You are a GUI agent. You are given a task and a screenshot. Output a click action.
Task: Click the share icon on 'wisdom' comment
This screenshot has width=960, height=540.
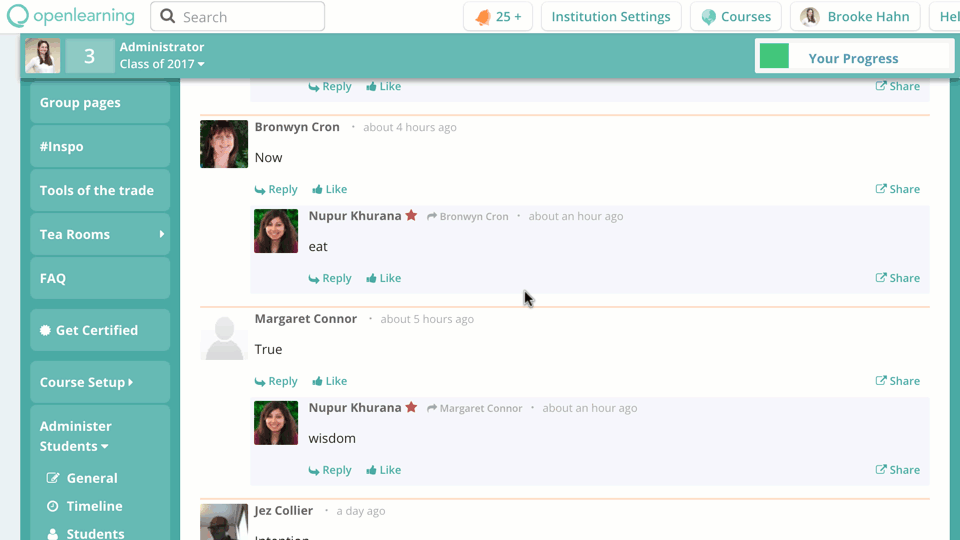pyautogui.click(x=880, y=469)
